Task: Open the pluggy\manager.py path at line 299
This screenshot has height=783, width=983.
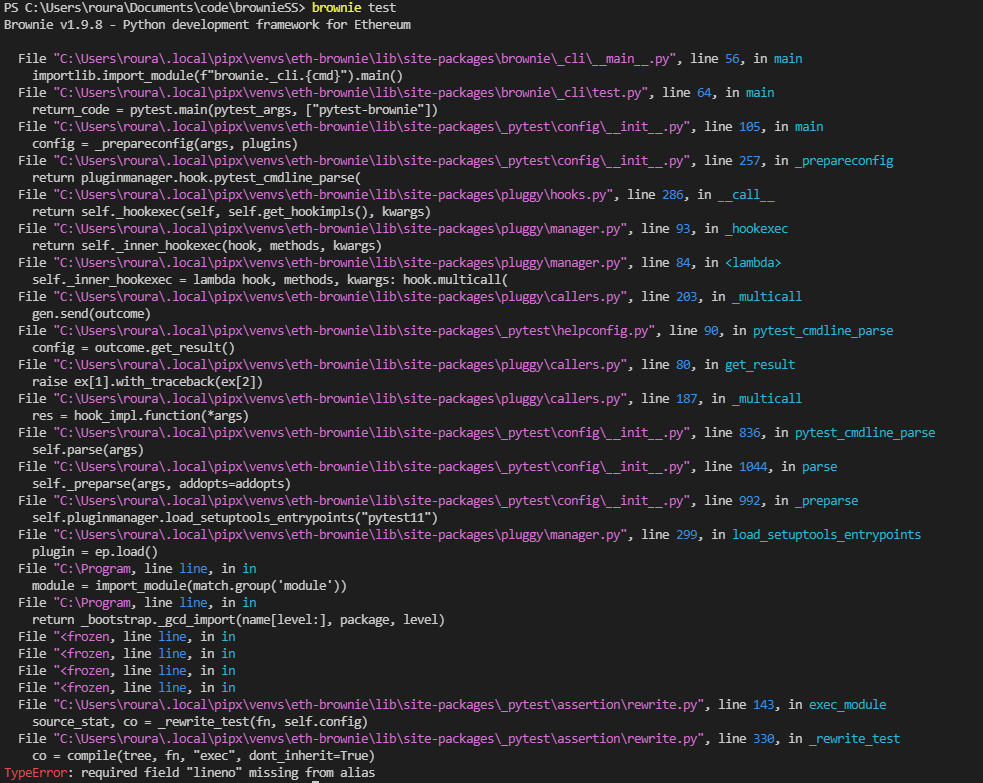Action: [340, 534]
